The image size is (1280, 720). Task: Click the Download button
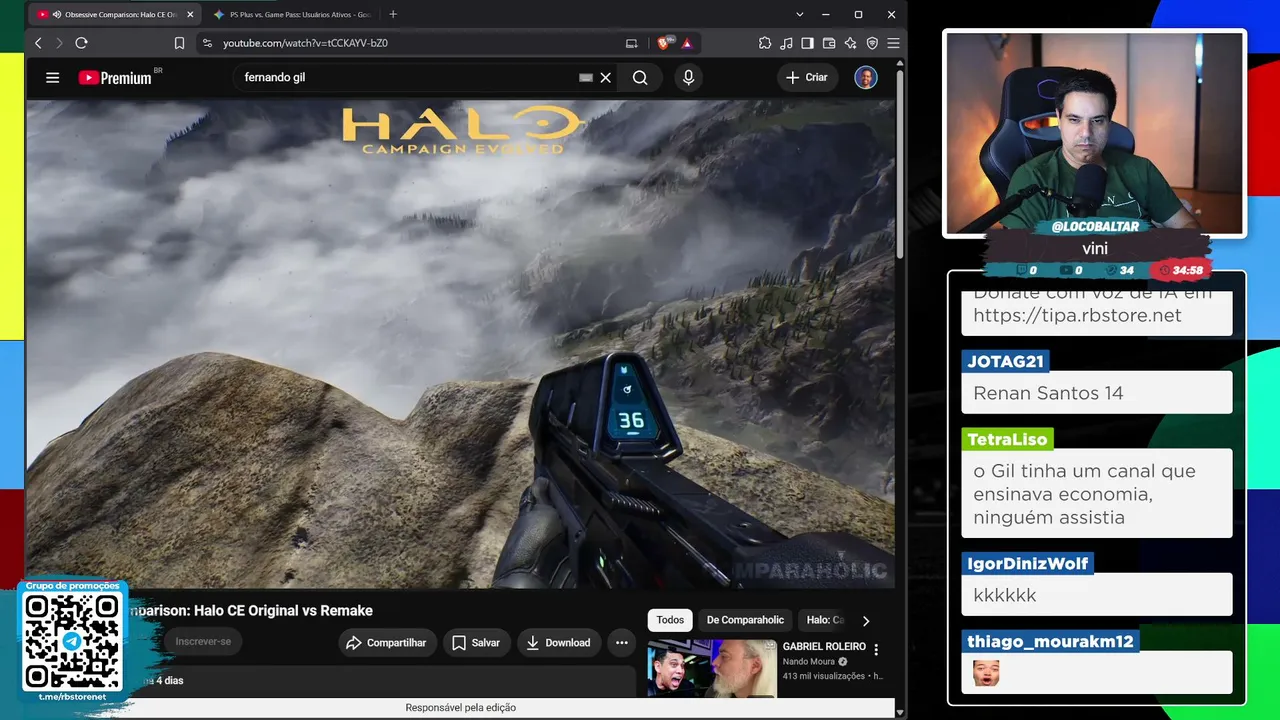[558, 643]
